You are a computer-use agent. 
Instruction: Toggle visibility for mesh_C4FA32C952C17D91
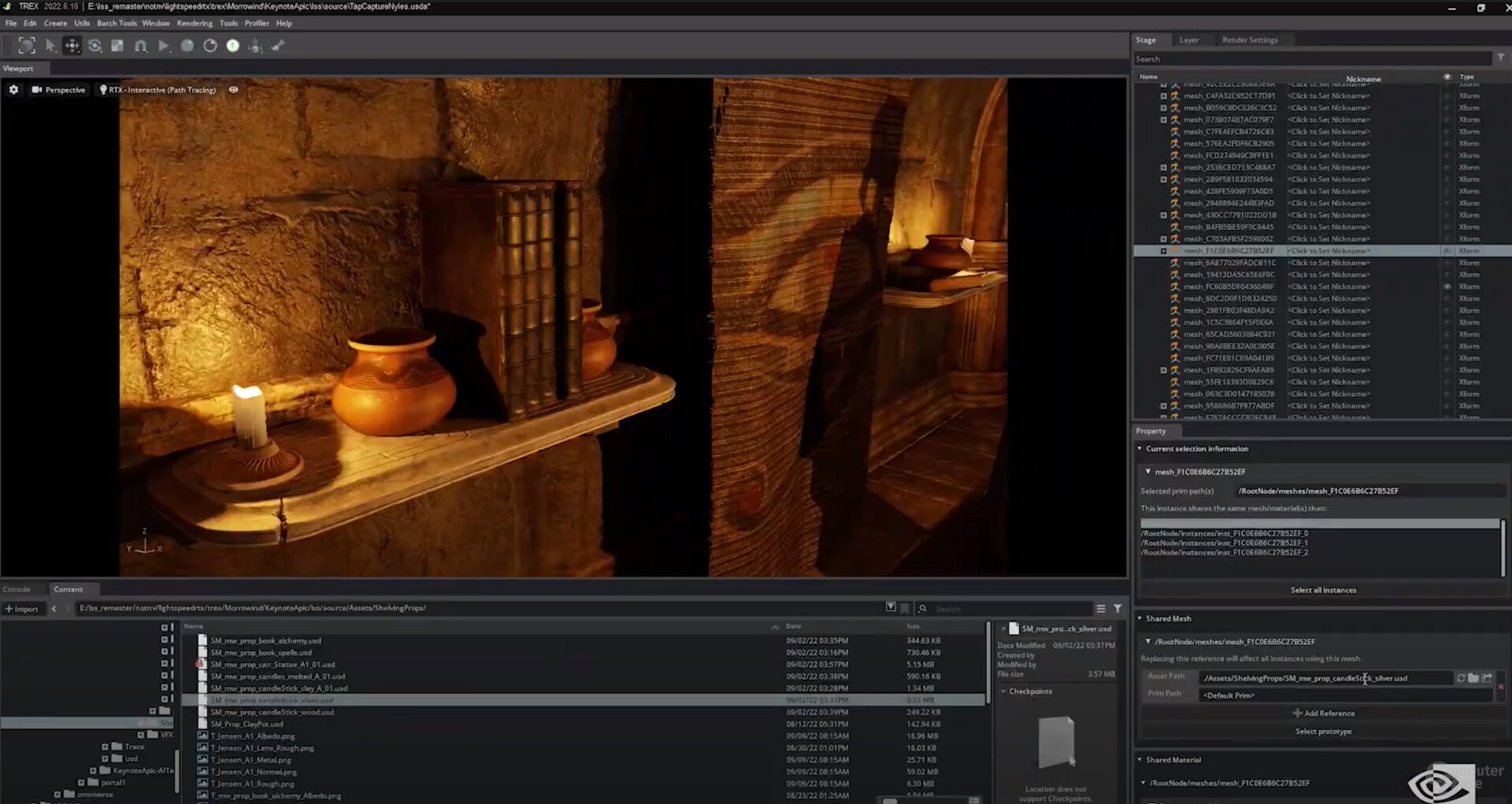click(x=1447, y=96)
